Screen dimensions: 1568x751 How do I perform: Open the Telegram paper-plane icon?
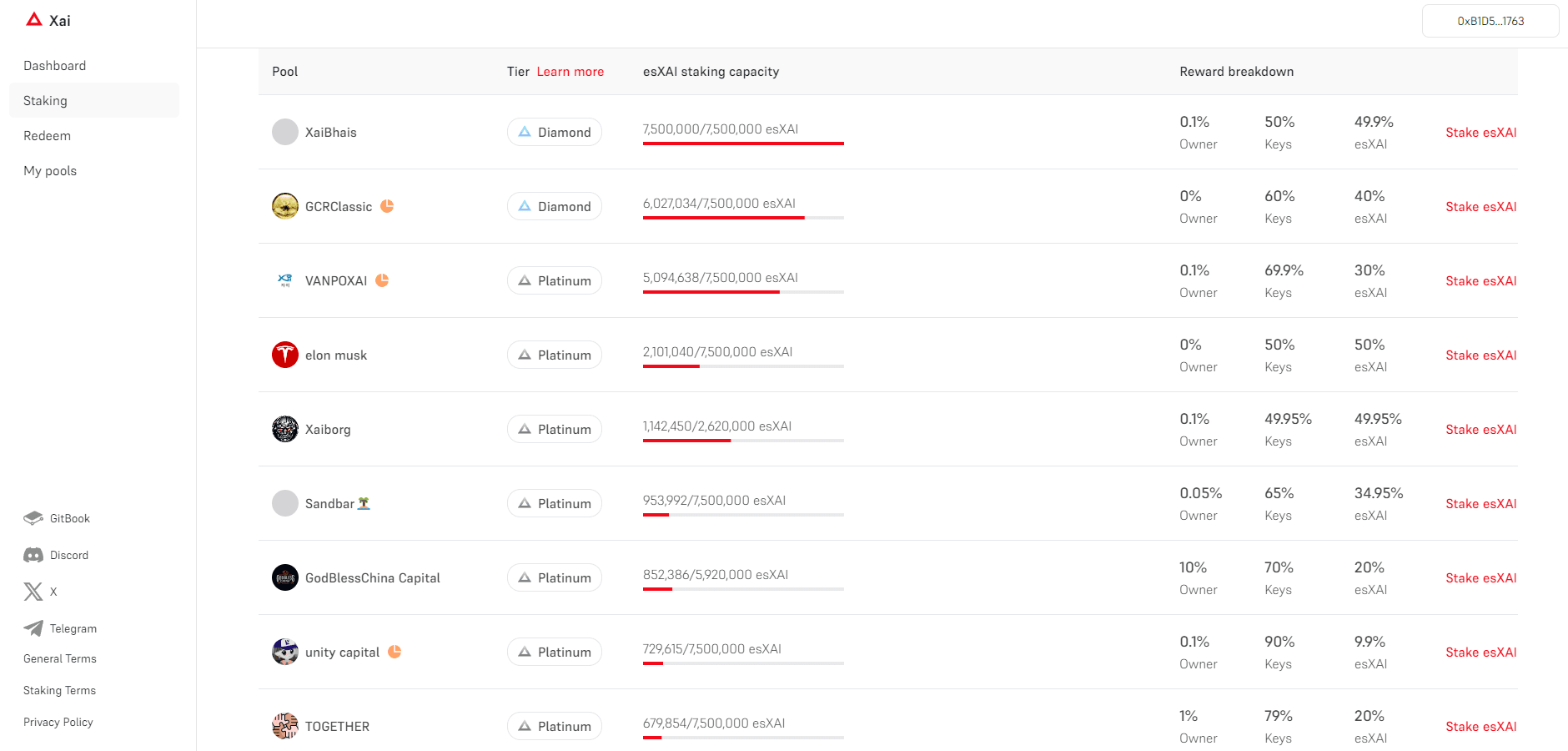point(33,628)
